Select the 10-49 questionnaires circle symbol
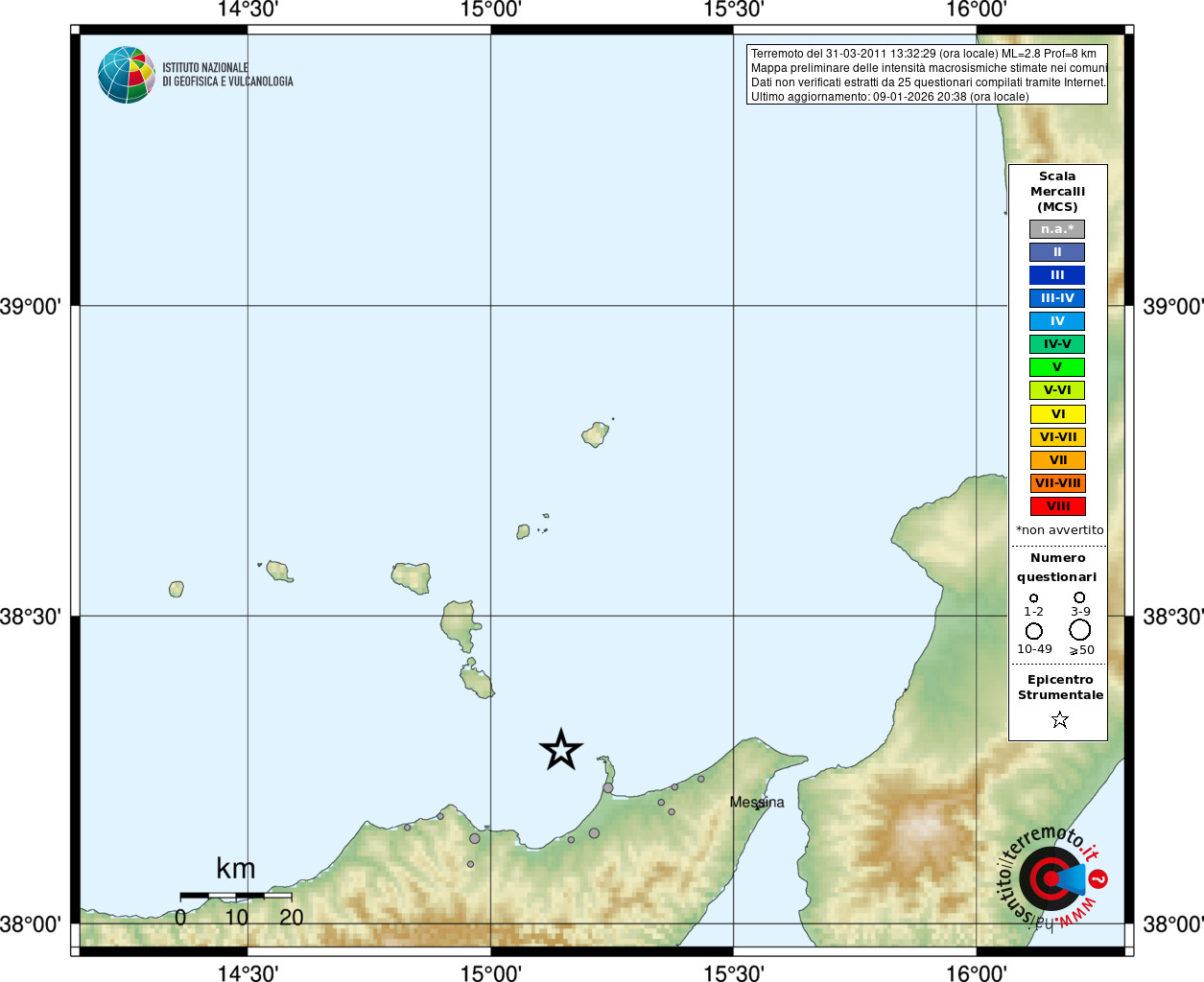This screenshot has height=982, width=1204. (1034, 631)
